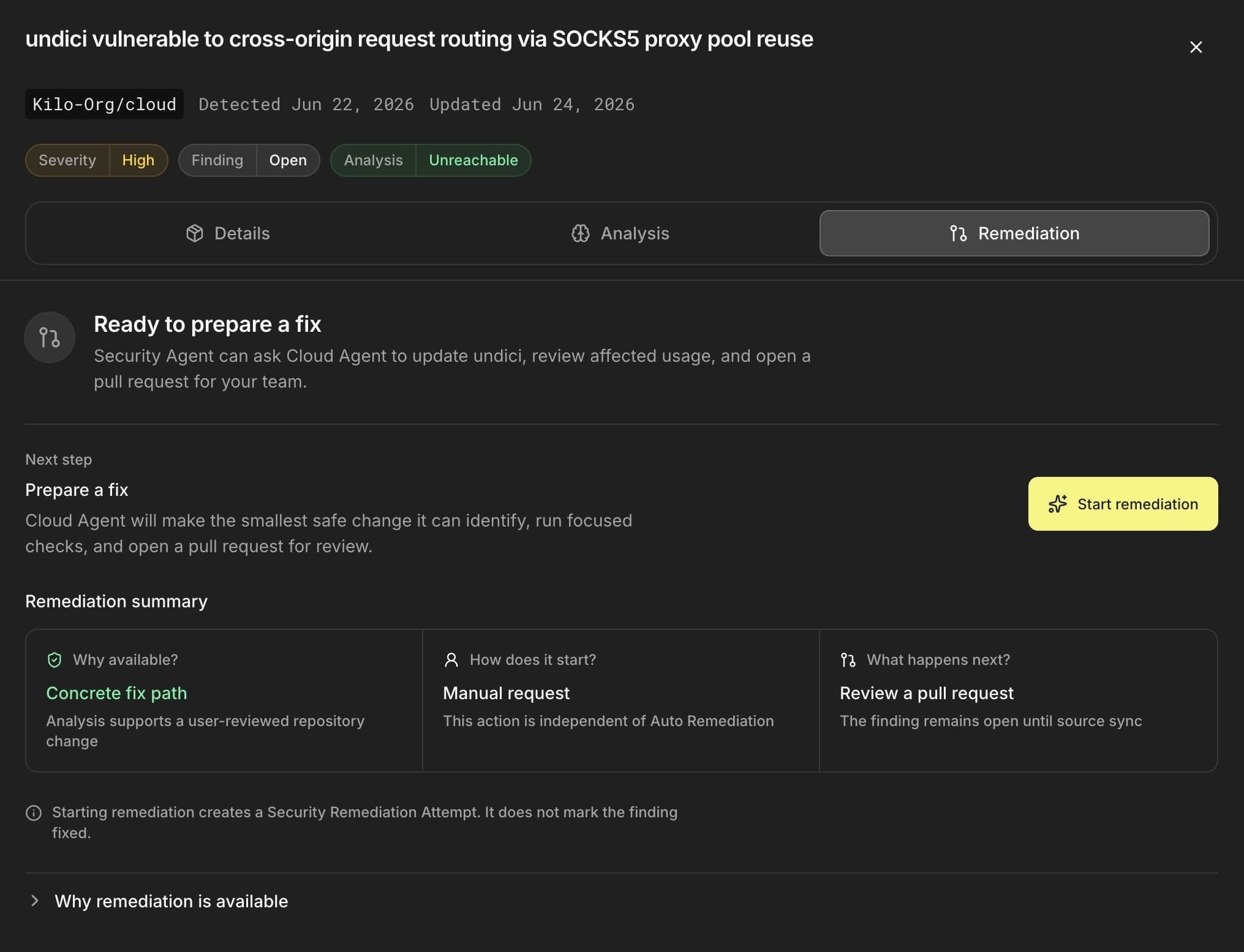
Task: Click the Severity High badge
Action: (x=97, y=160)
